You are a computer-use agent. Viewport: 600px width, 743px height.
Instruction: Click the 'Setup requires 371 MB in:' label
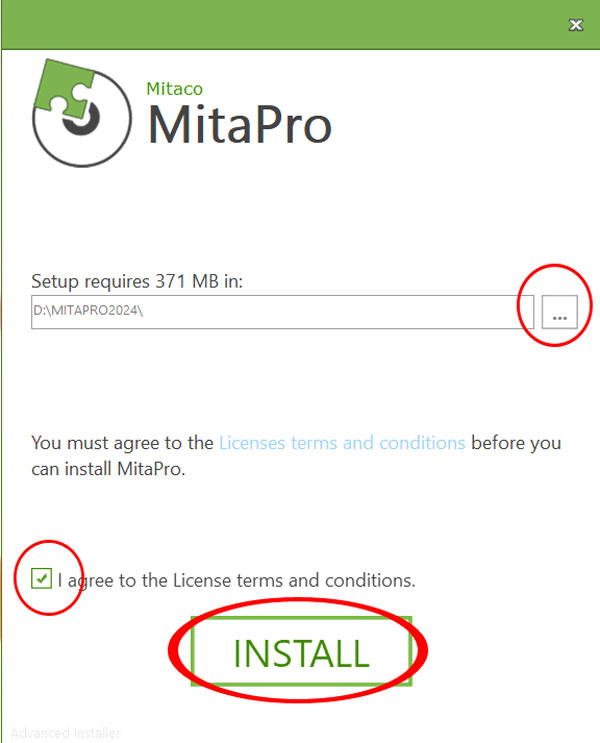(137, 281)
